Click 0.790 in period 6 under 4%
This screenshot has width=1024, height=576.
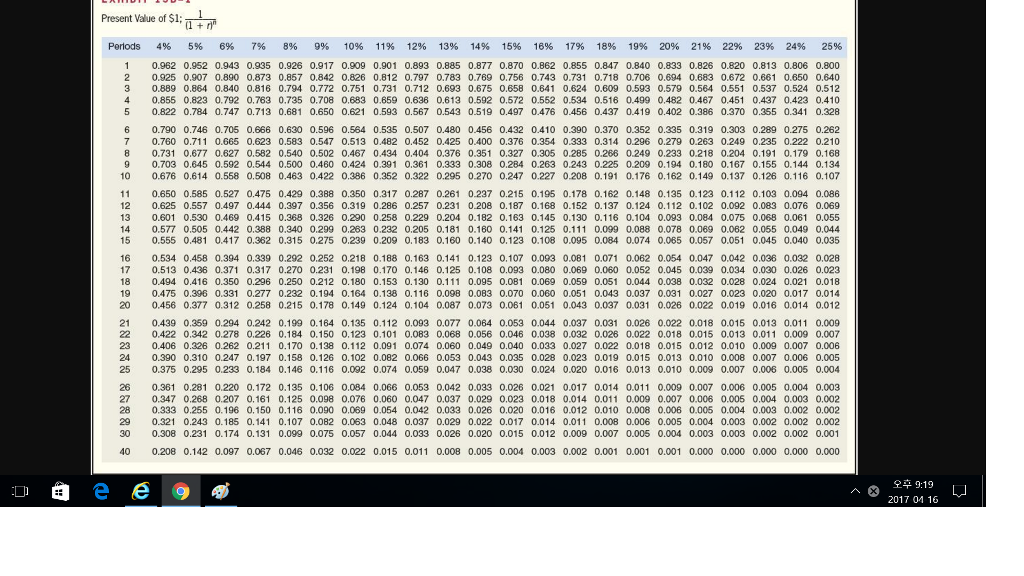click(x=164, y=130)
